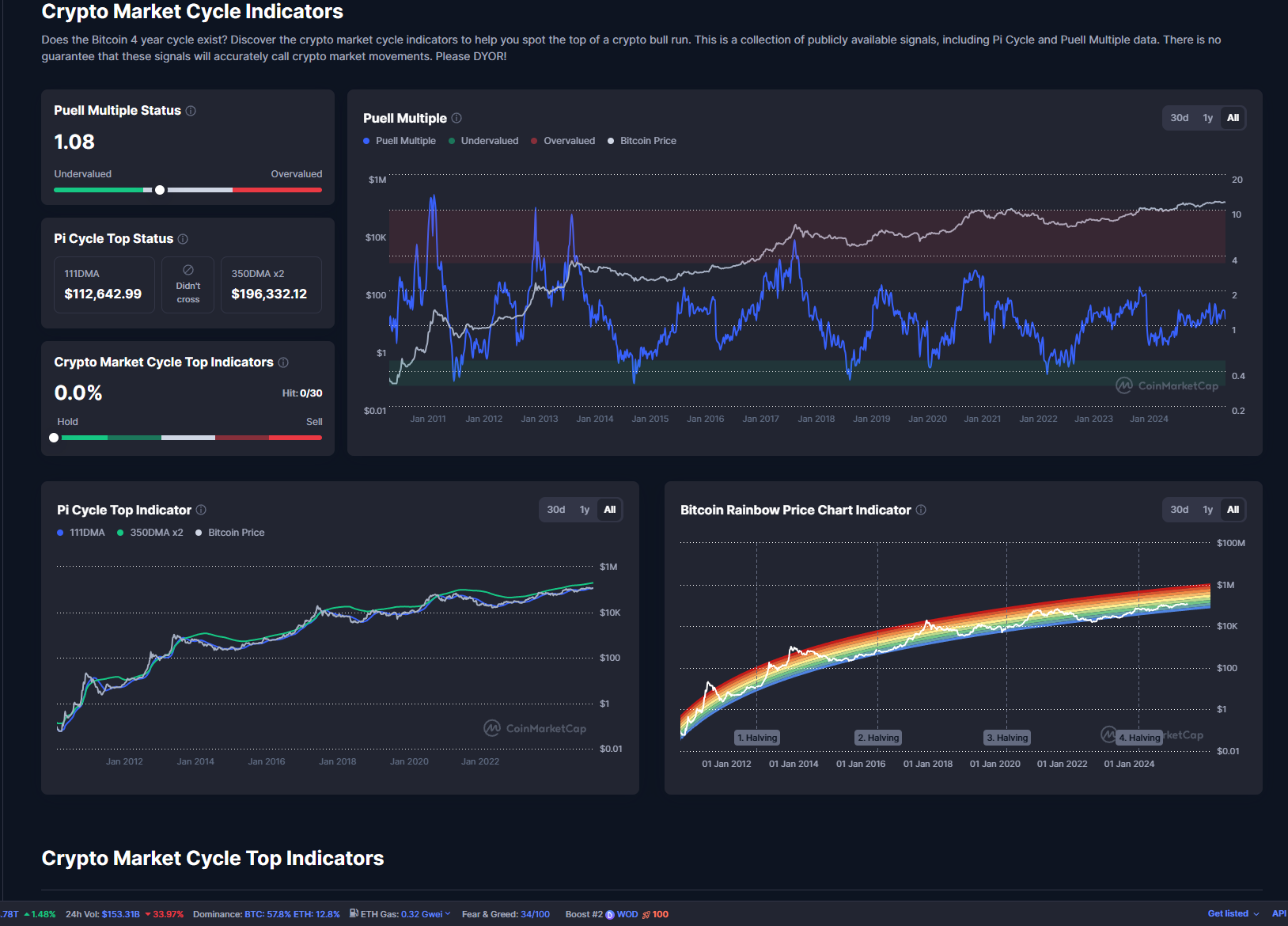Click info icon beside Pi Cycle Top Indicator

click(201, 510)
